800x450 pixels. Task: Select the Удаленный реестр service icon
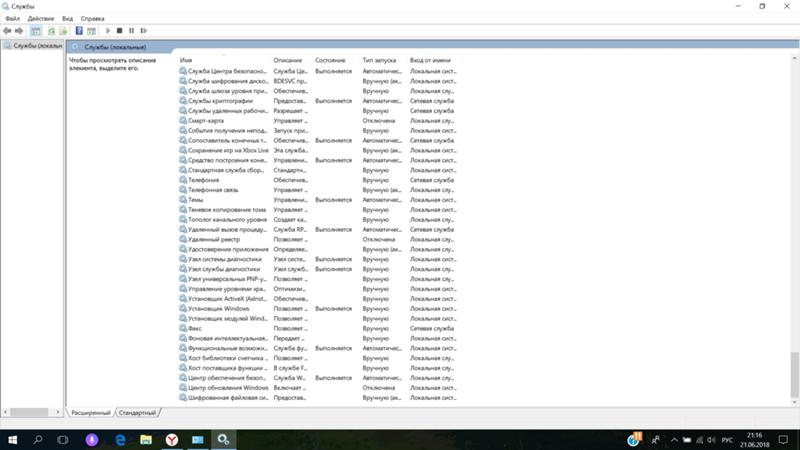(183, 239)
